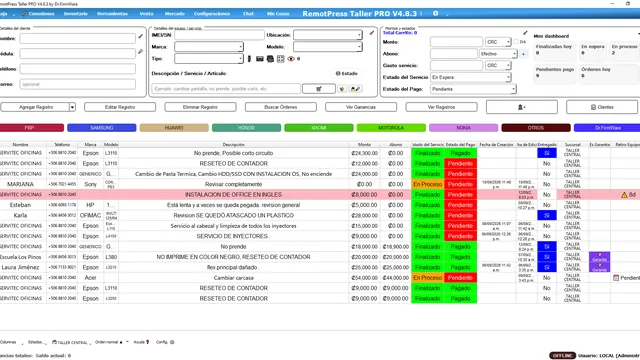Click the Garantía badge in Laura Jiménez row
Screen dimensions: 640x360
click(599, 267)
